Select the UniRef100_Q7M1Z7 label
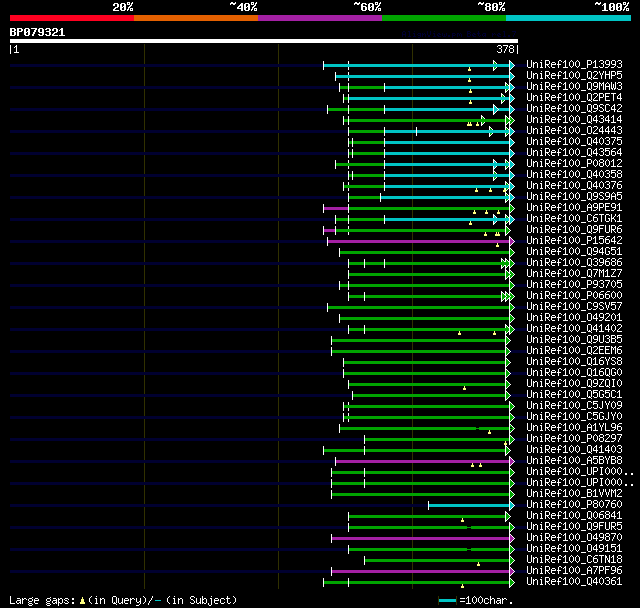640x608 pixels. (574, 274)
